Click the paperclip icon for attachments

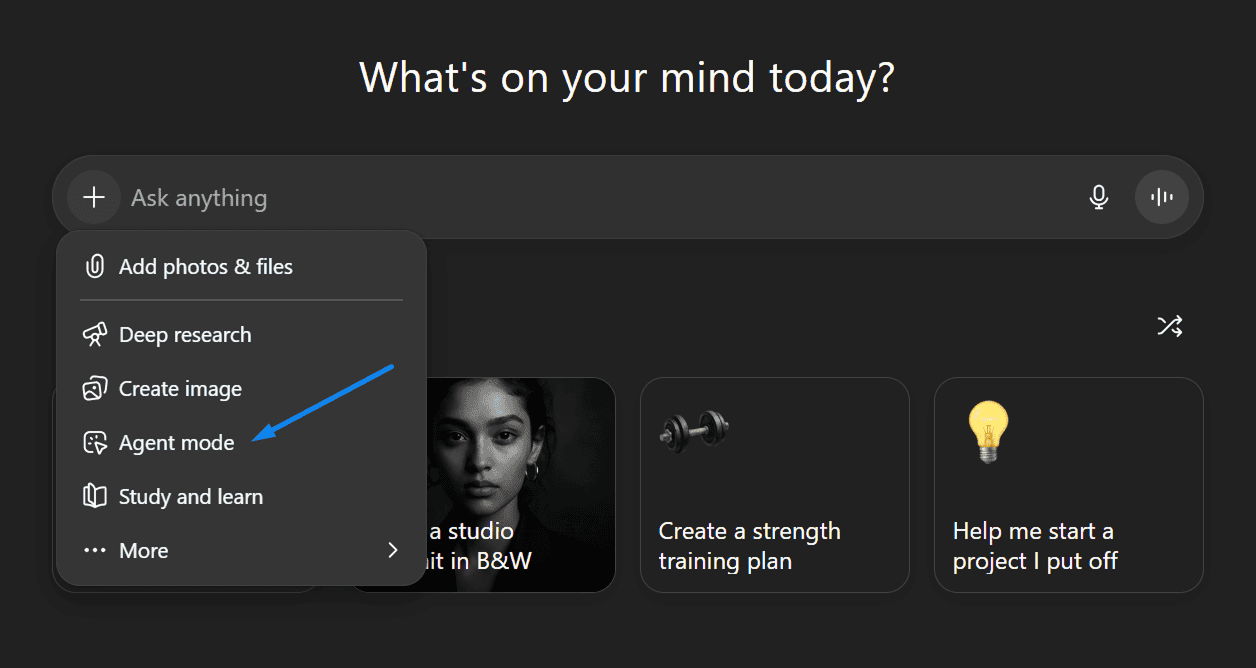point(95,267)
